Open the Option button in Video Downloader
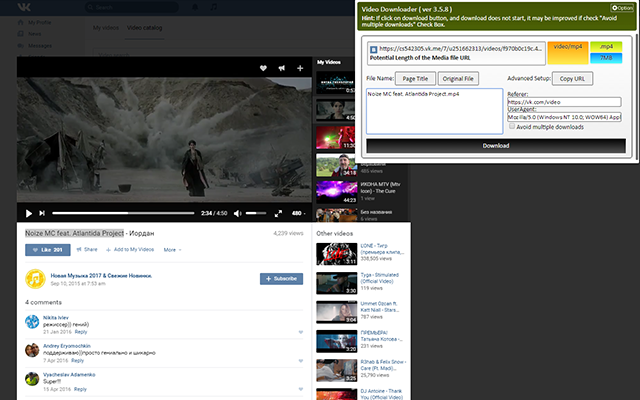 pos(622,8)
